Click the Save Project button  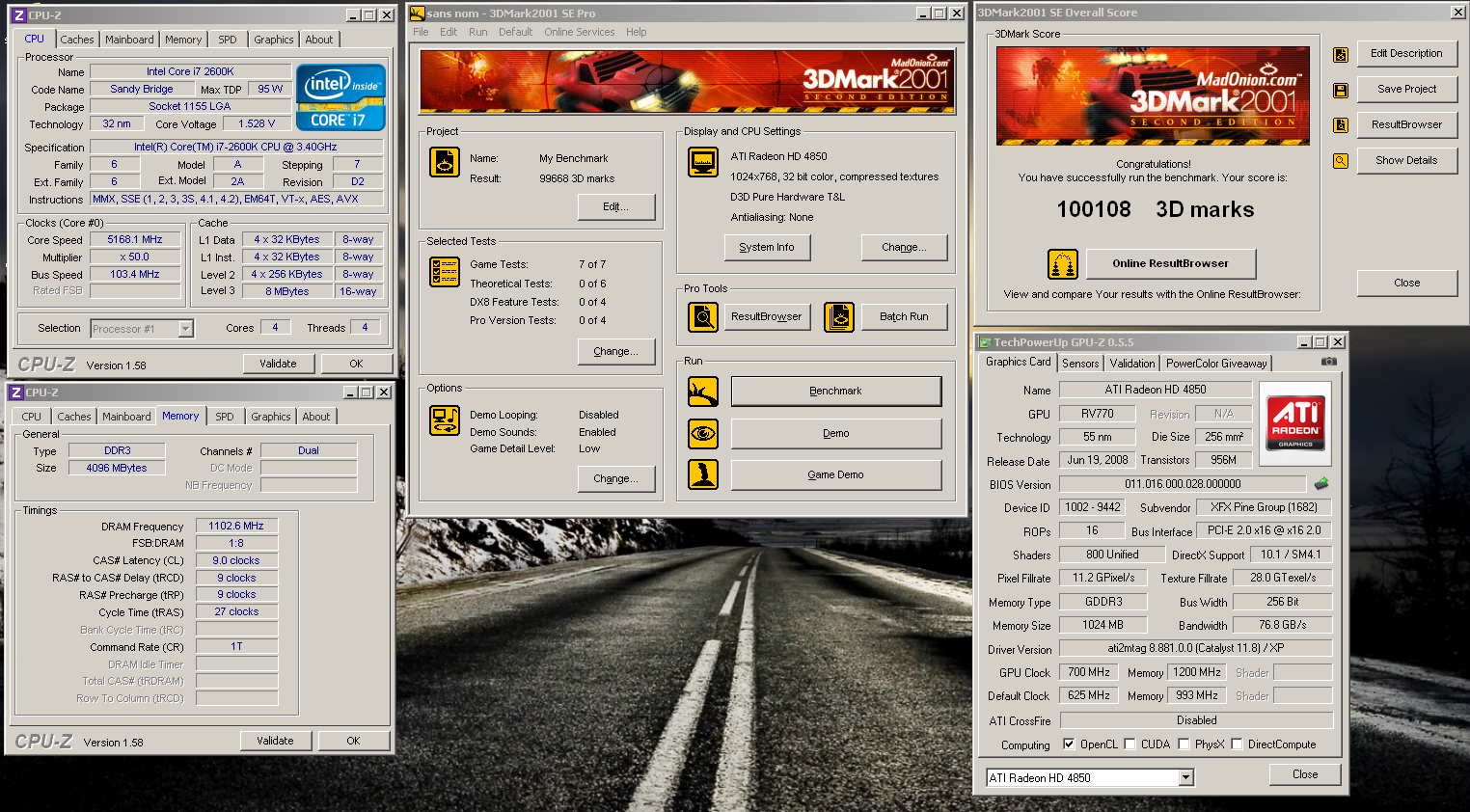coord(1406,89)
